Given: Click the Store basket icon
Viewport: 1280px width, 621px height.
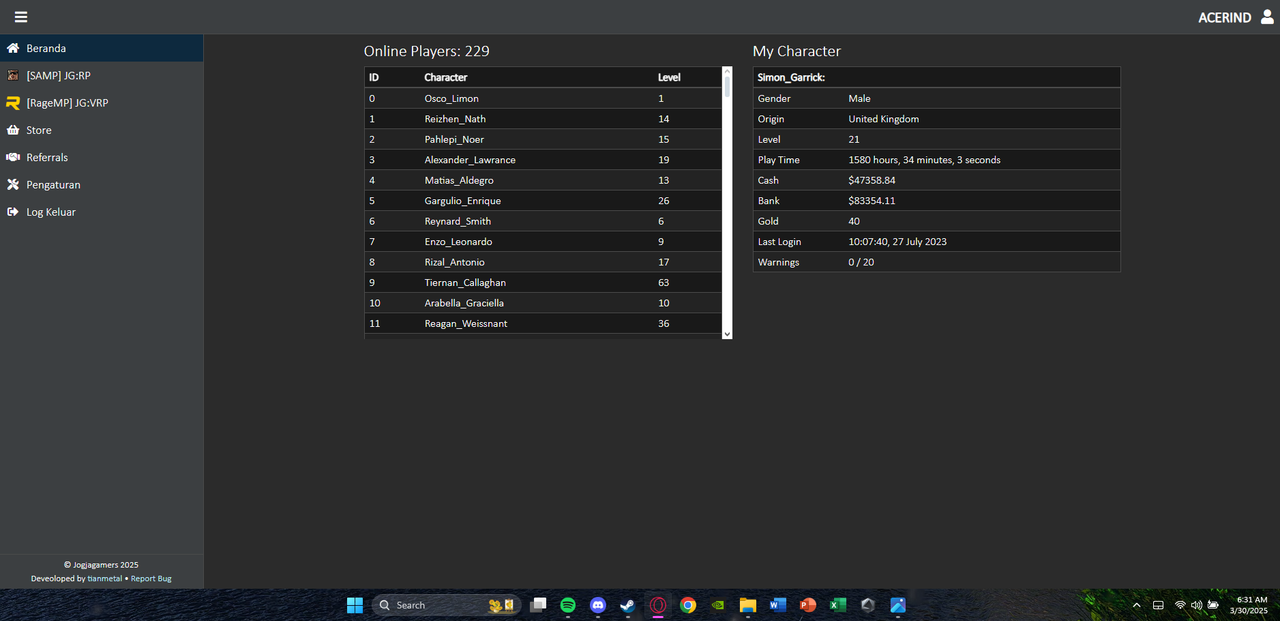Looking at the screenshot, I should (13, 130).
